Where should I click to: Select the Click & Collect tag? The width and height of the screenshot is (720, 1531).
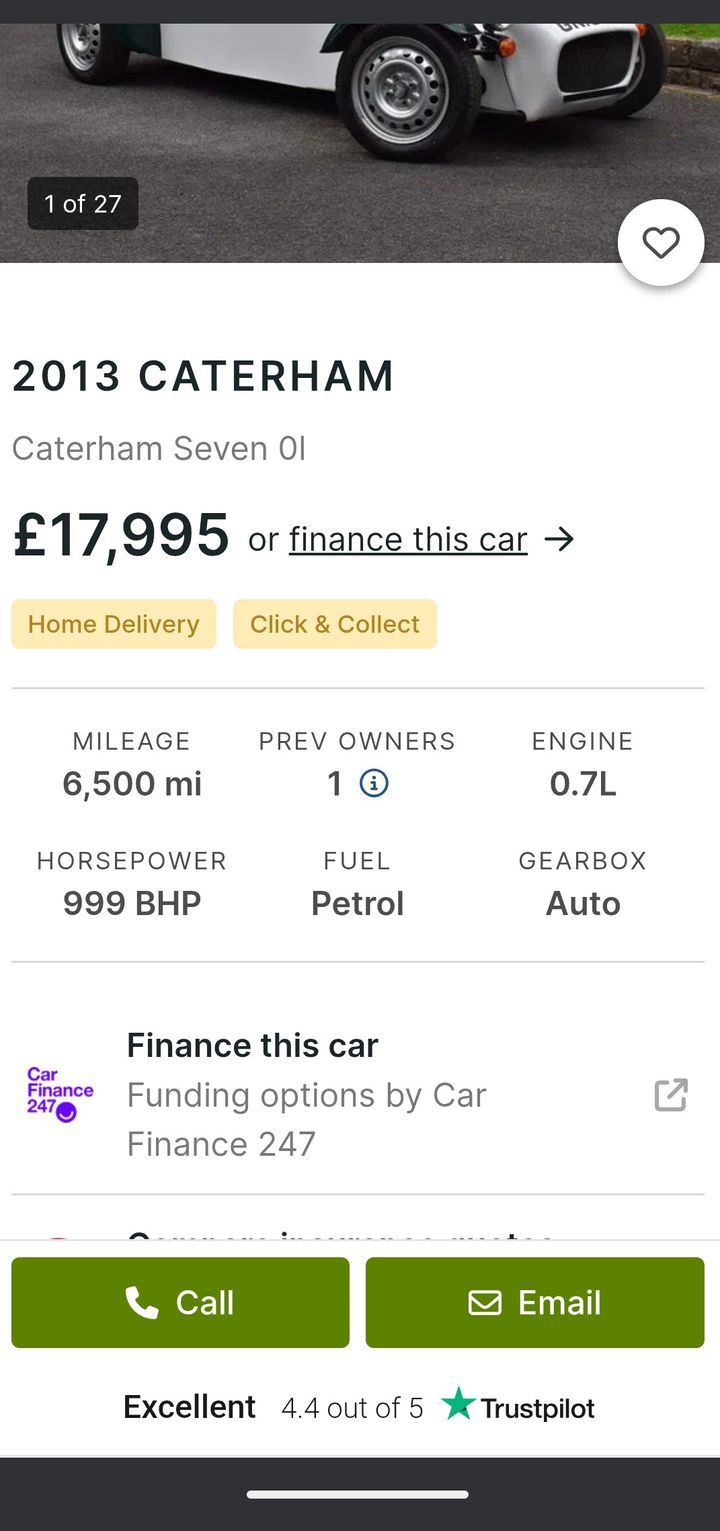pos(335,624)
